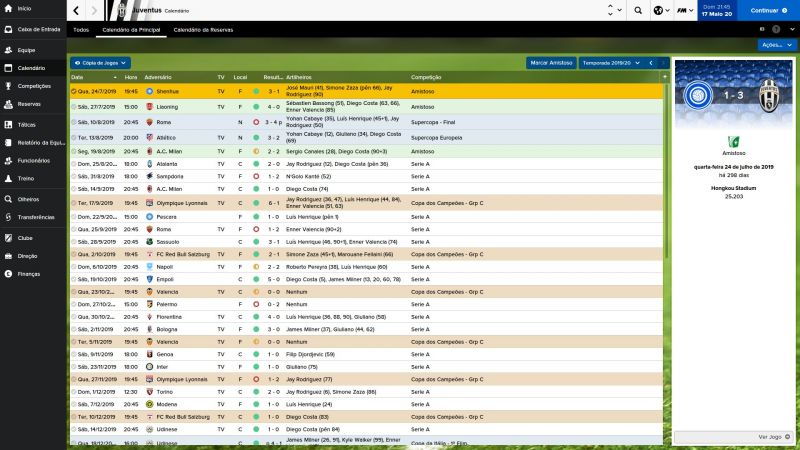800x450 pixels.
Task: Click the help question mark icon
Action: pyautogui.click(x=677, y=12)
